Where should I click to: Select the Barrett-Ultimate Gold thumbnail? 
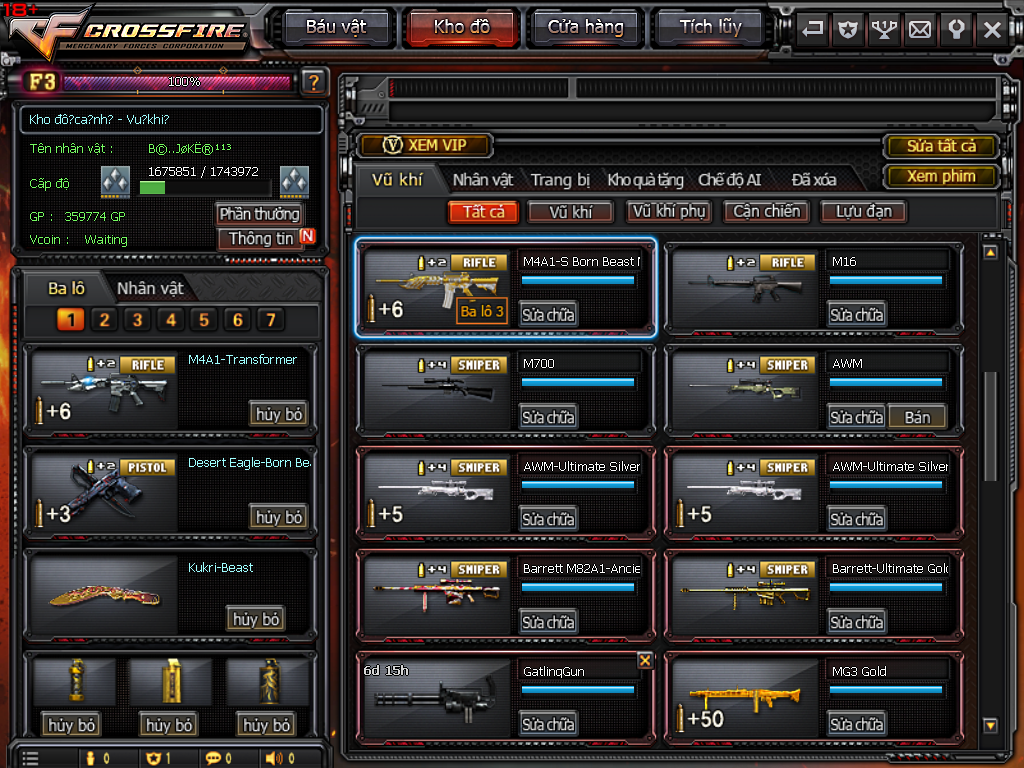[745, 596]
